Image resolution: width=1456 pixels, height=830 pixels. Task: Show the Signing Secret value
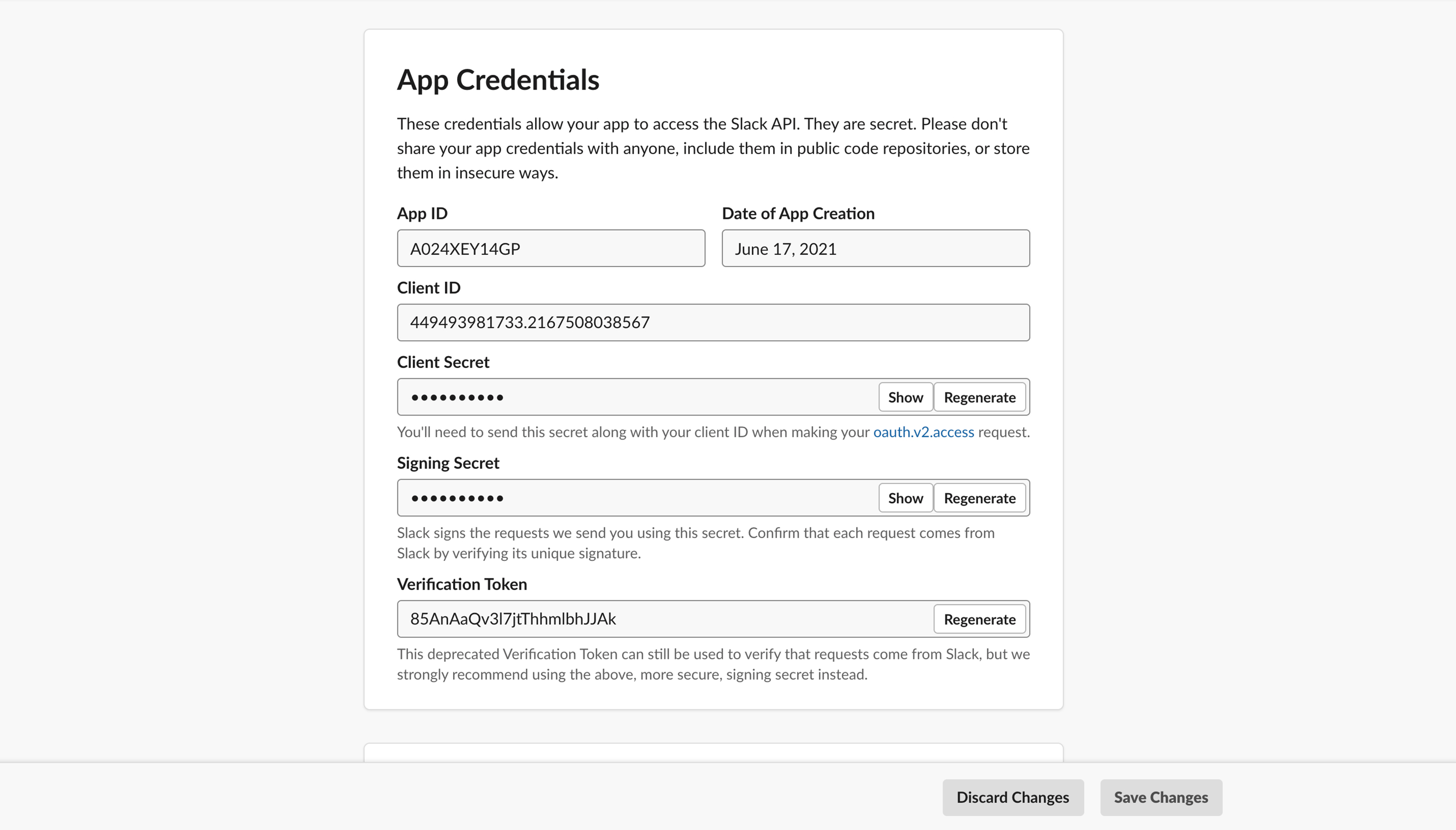[x=905, y=498]
